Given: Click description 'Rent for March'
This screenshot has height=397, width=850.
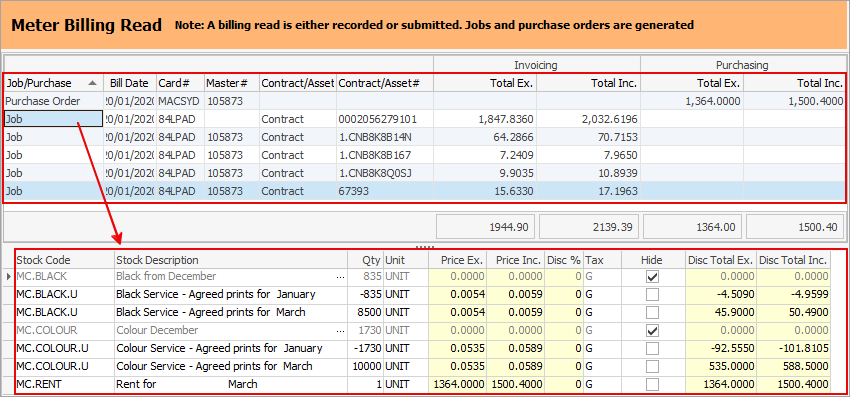Looking at the screenshot, I should (186, 385).
